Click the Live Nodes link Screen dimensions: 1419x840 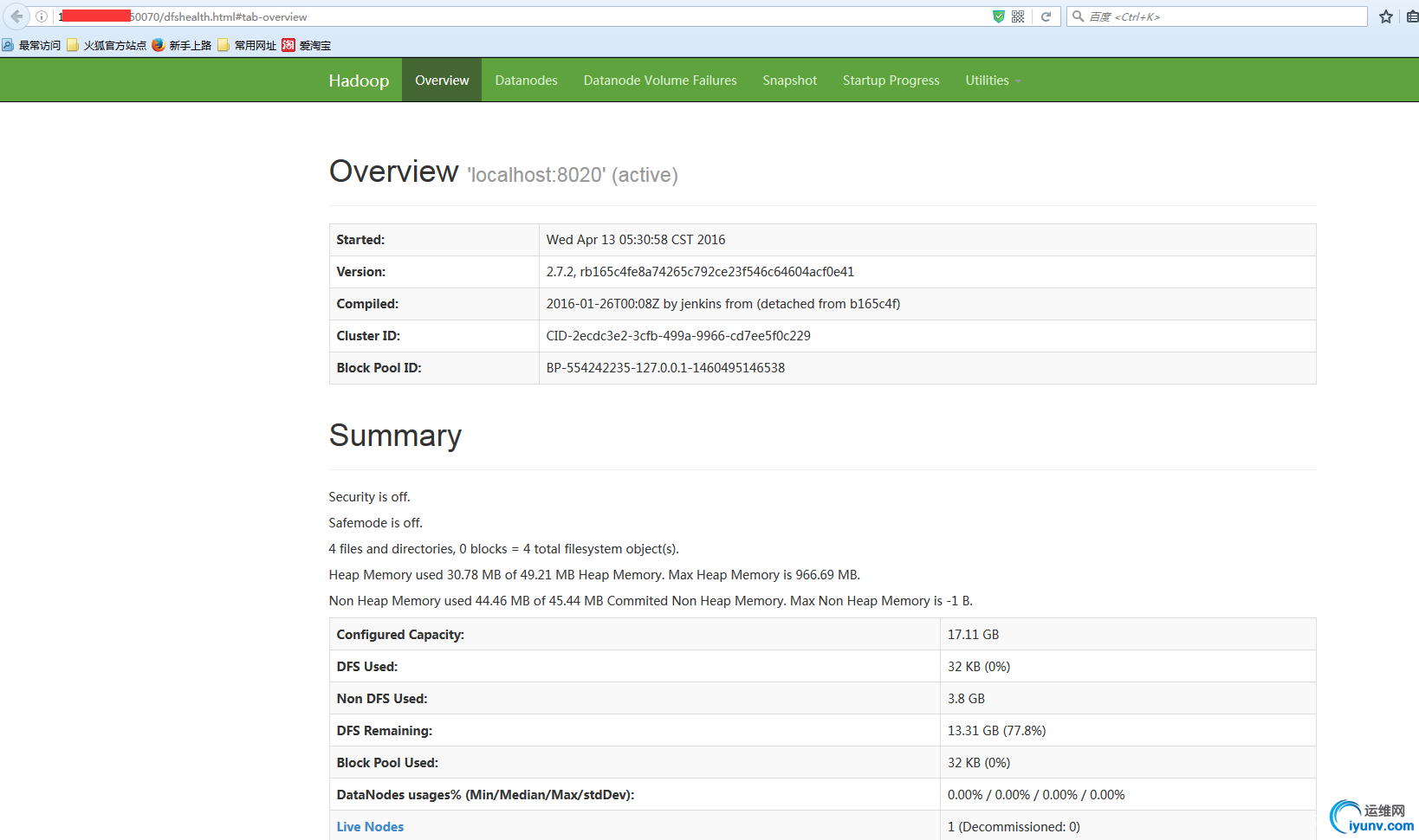point(370,827)
